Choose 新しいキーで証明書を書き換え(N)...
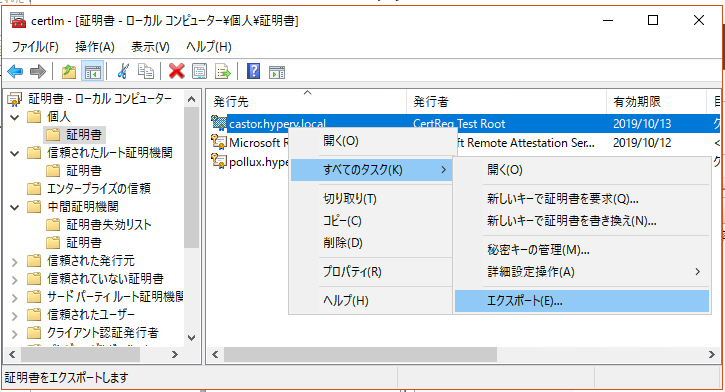The width and height of the screenshot is (725, 392). point(582,220)
